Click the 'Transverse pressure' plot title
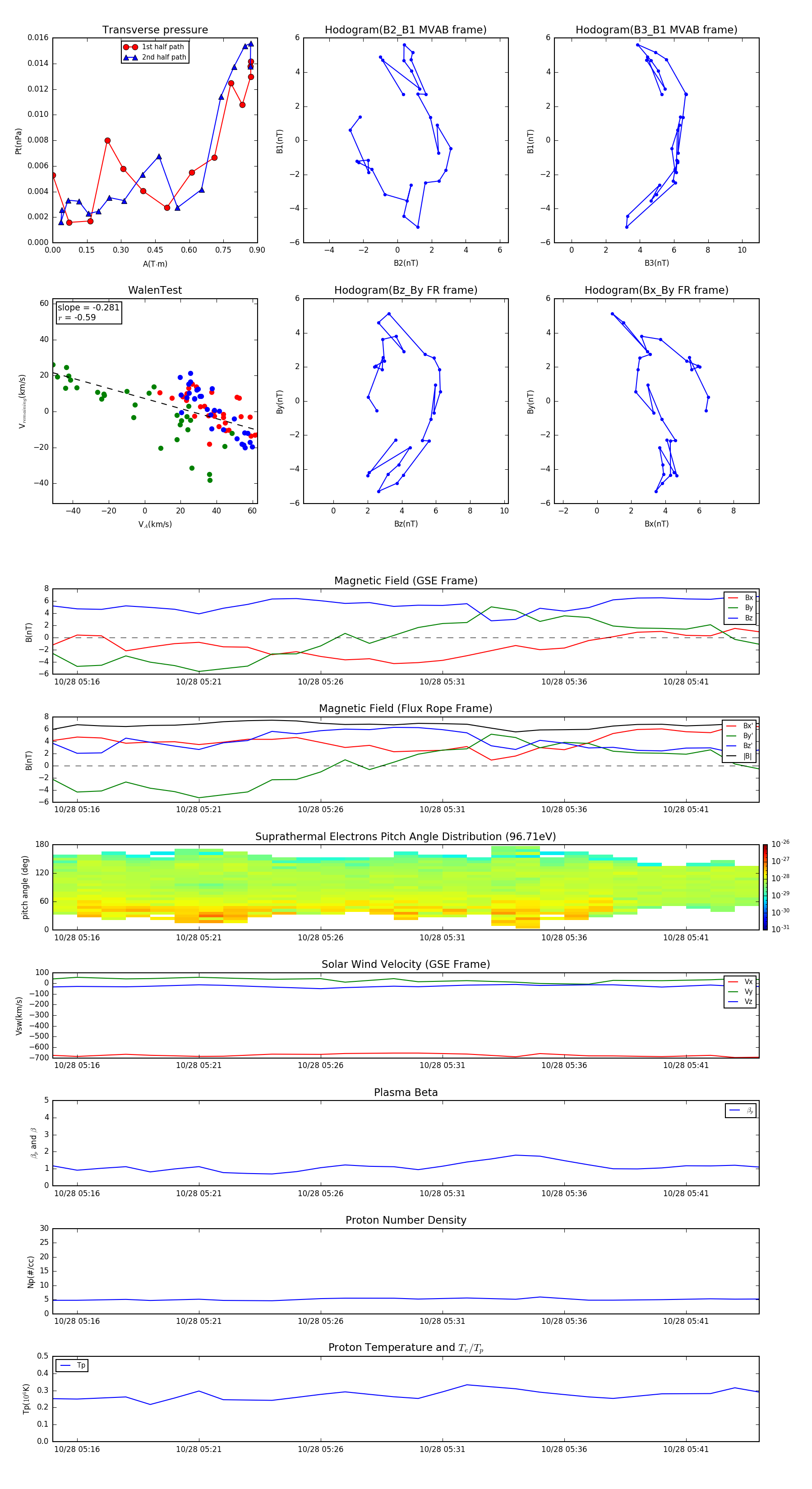This screenshot has height=1489, width=812. pos(155,30)
